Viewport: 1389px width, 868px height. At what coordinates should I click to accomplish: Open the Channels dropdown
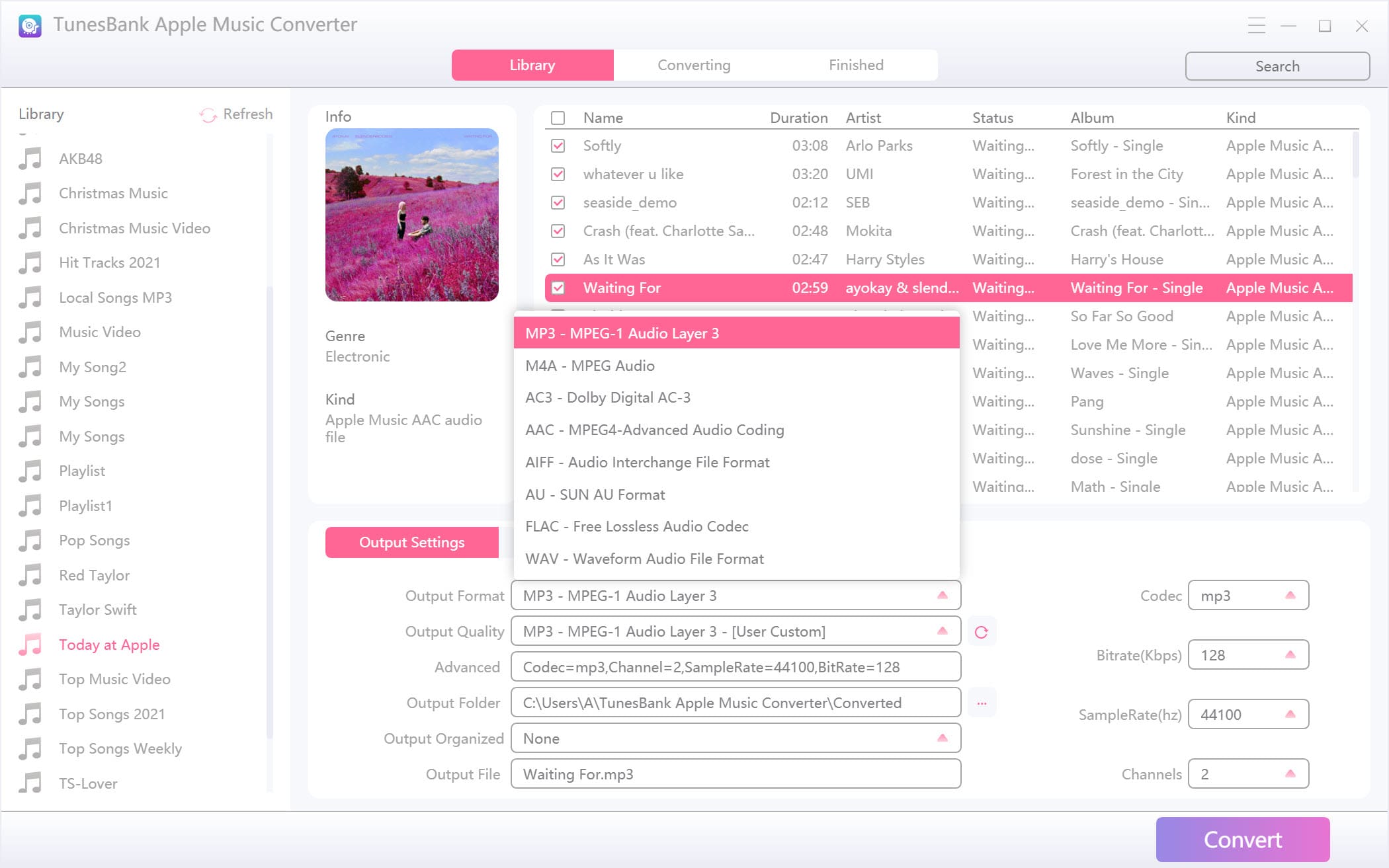pos(1248,774)
